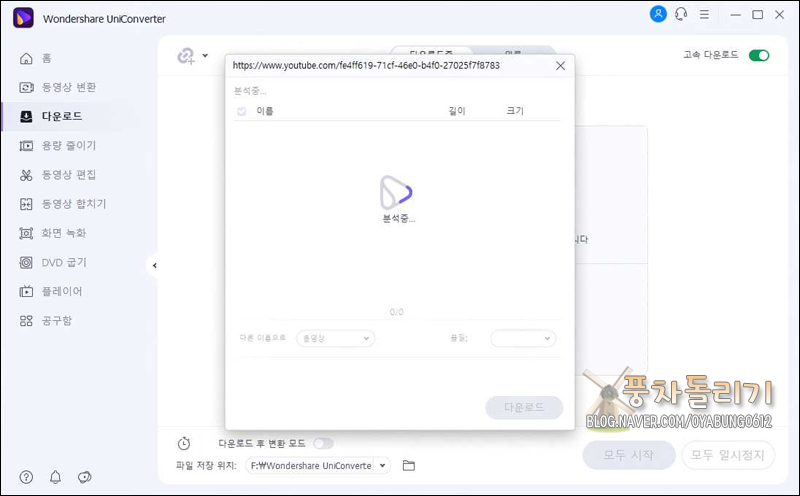
Task: Click the 플레이어 player icon
Action: click(26, 291)
